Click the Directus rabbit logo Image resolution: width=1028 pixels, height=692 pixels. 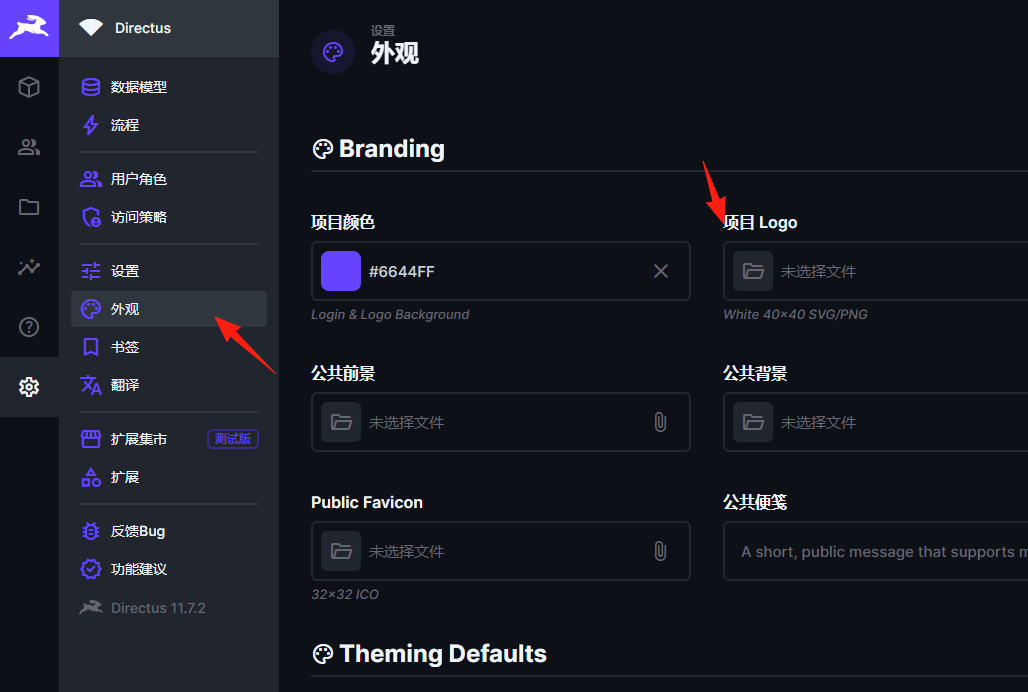click(29, 28)
